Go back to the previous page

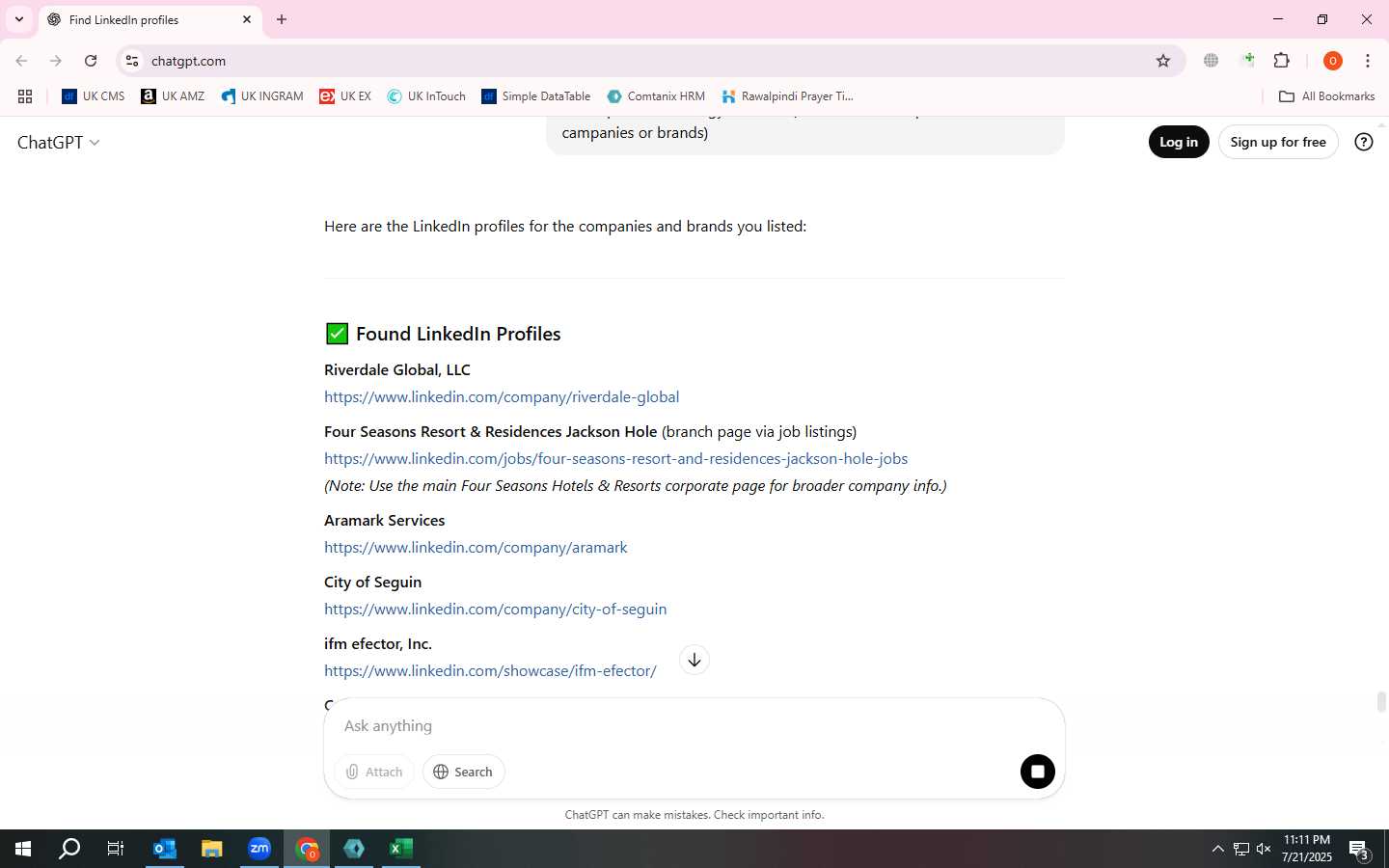(21, 61)
